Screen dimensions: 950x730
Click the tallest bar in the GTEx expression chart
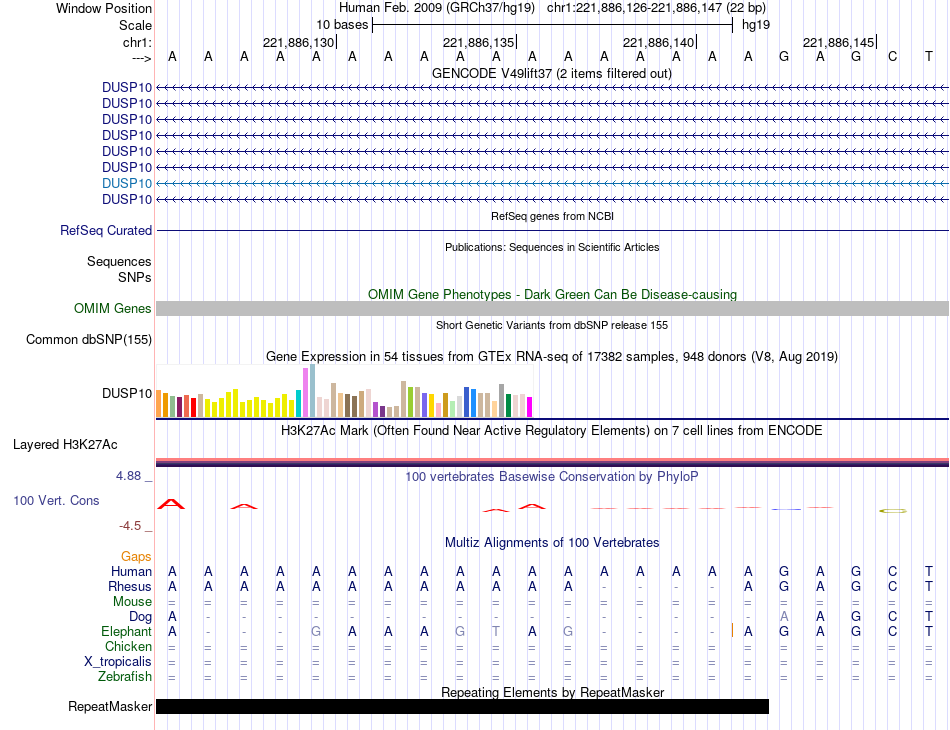click(x=313, y=391)
